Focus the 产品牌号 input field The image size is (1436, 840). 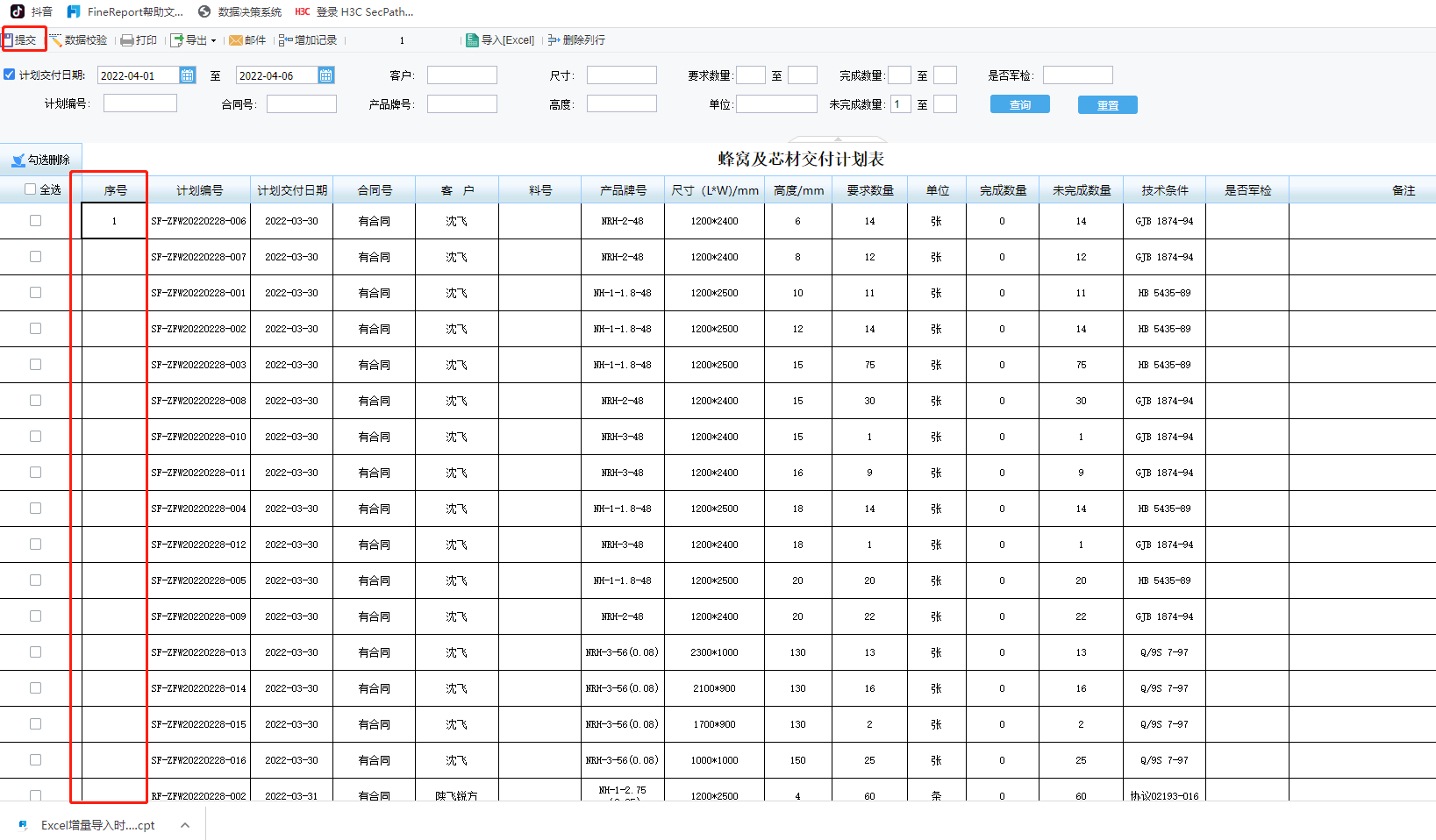(462, 103)
